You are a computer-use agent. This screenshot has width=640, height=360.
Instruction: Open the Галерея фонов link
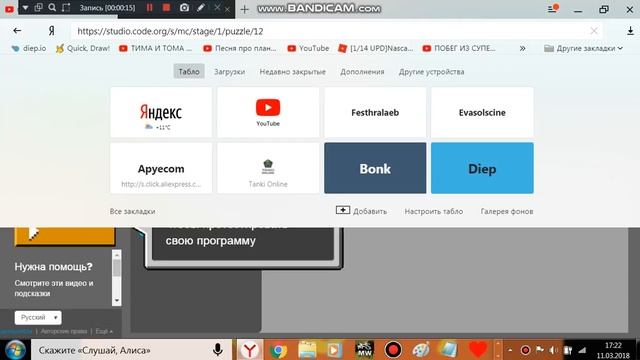tap(507, 211)
